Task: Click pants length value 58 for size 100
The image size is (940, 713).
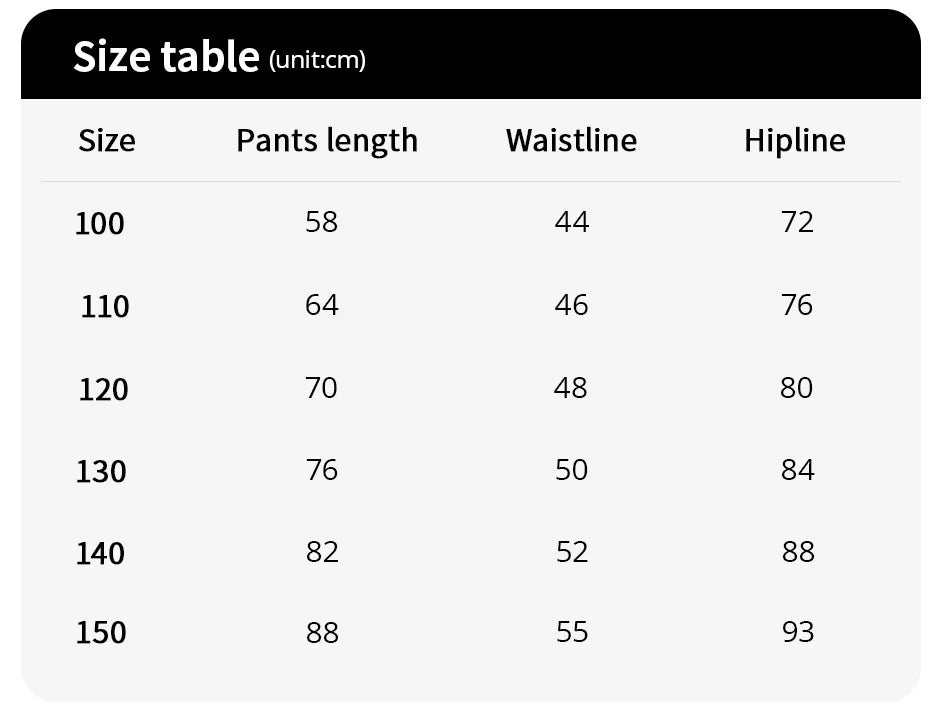Action: point(322,222)
